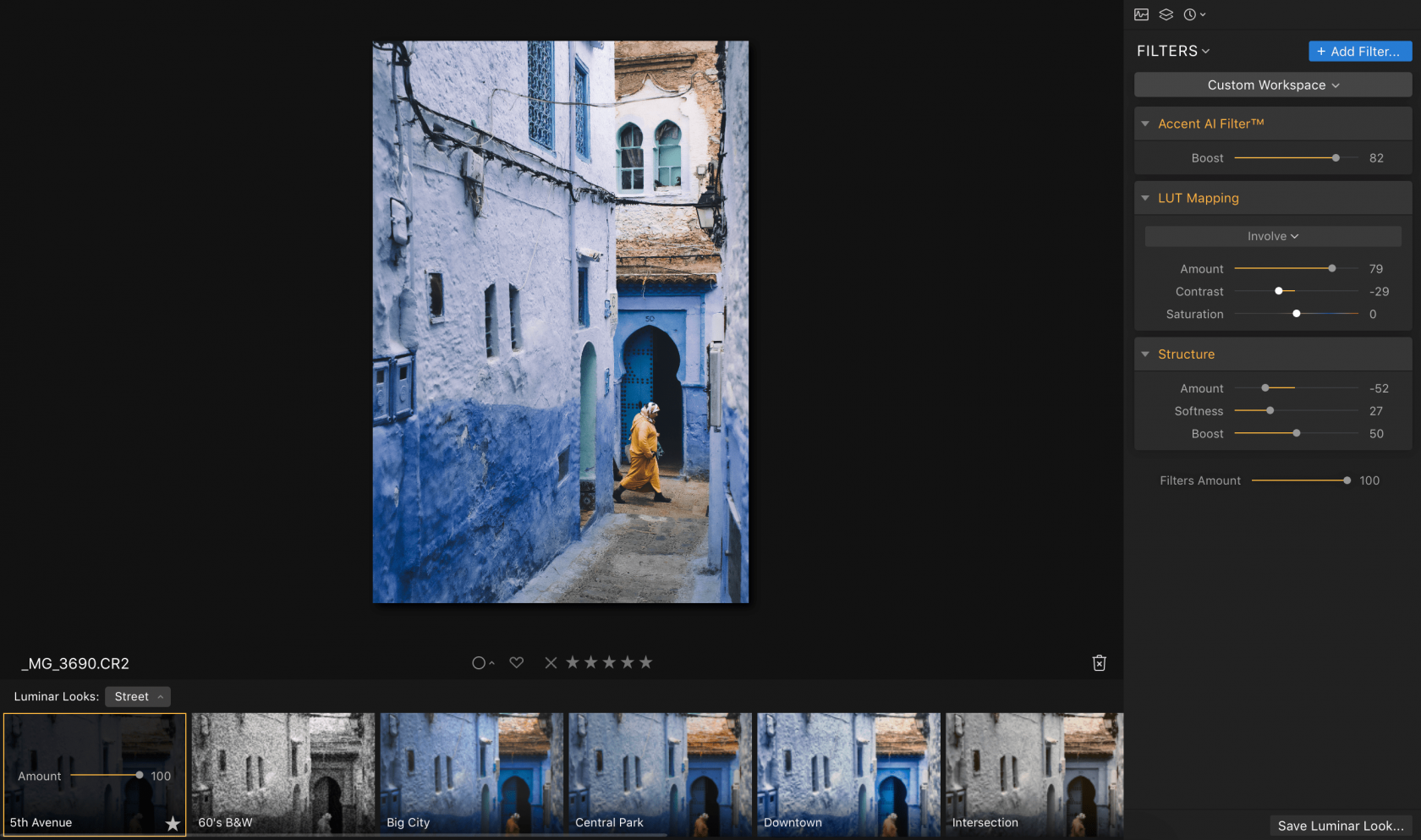The image size is (1421, 840).
Task: Reject the photo with the X icon
Action: [x=551, y=662]
